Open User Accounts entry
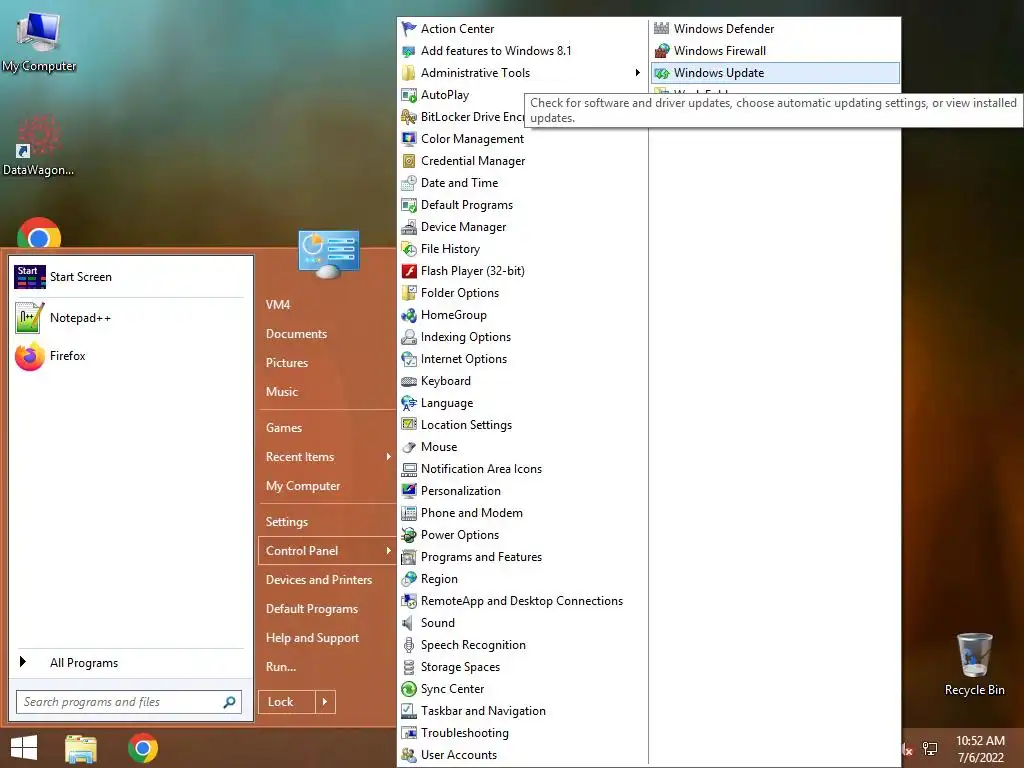1024x768 pixels. coord(522,755)
